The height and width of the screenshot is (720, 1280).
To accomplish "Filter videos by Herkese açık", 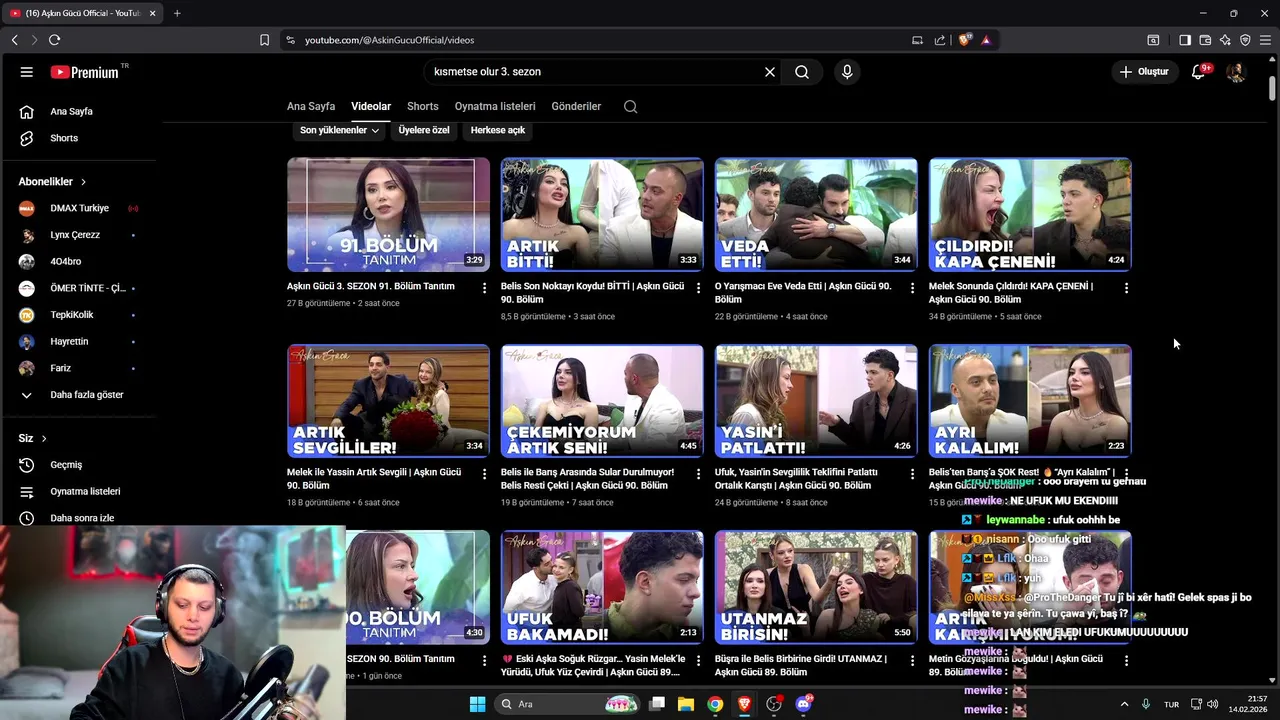I will (498, 130).
